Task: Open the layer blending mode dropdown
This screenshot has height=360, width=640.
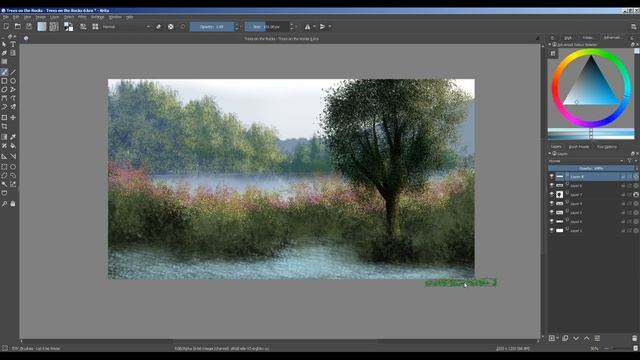Action: pos(586,161)
